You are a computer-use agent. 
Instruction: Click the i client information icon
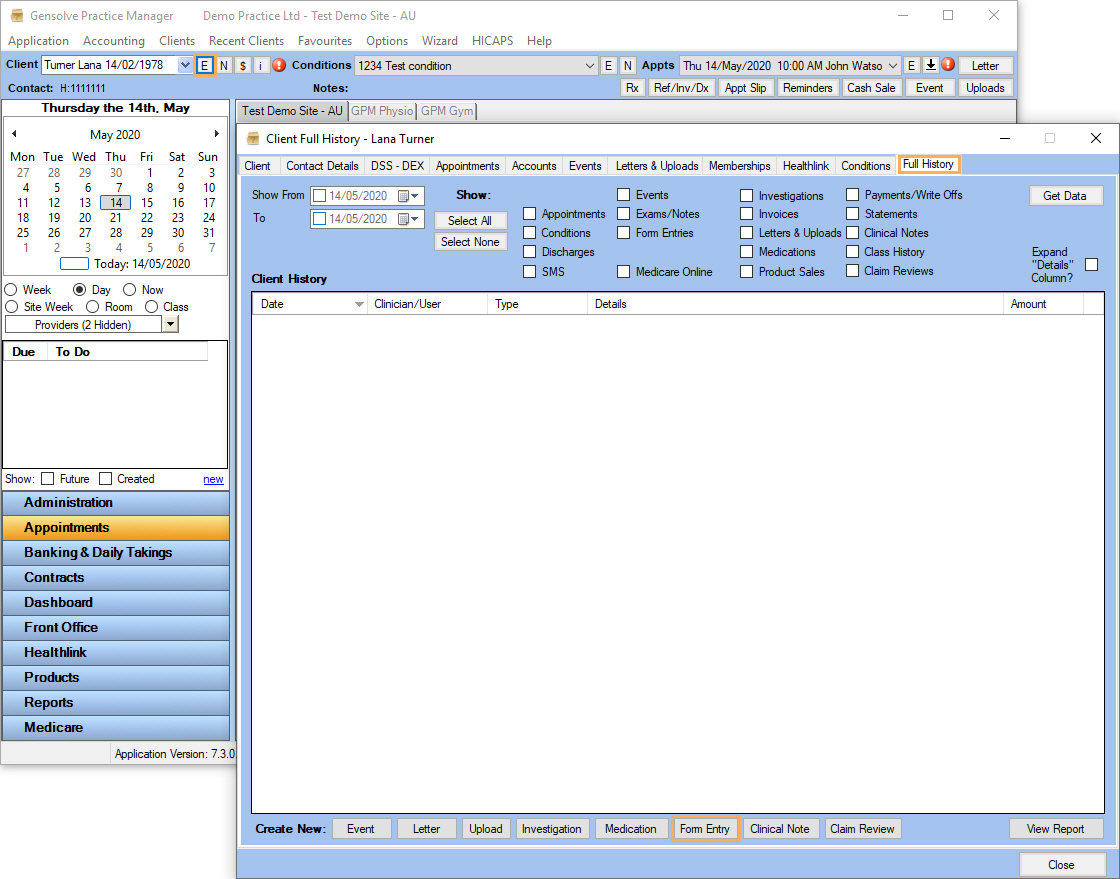261,65
